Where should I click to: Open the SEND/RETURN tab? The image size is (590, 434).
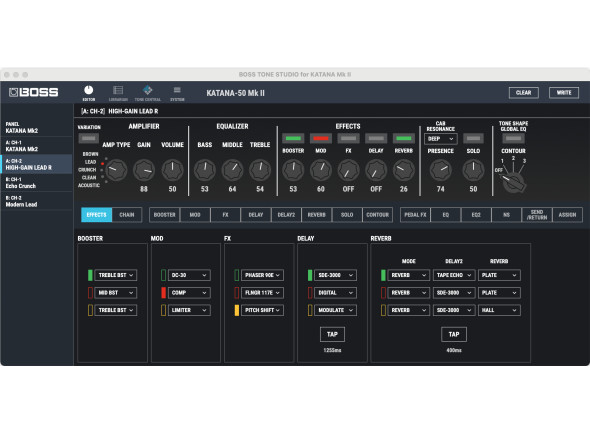537,215
